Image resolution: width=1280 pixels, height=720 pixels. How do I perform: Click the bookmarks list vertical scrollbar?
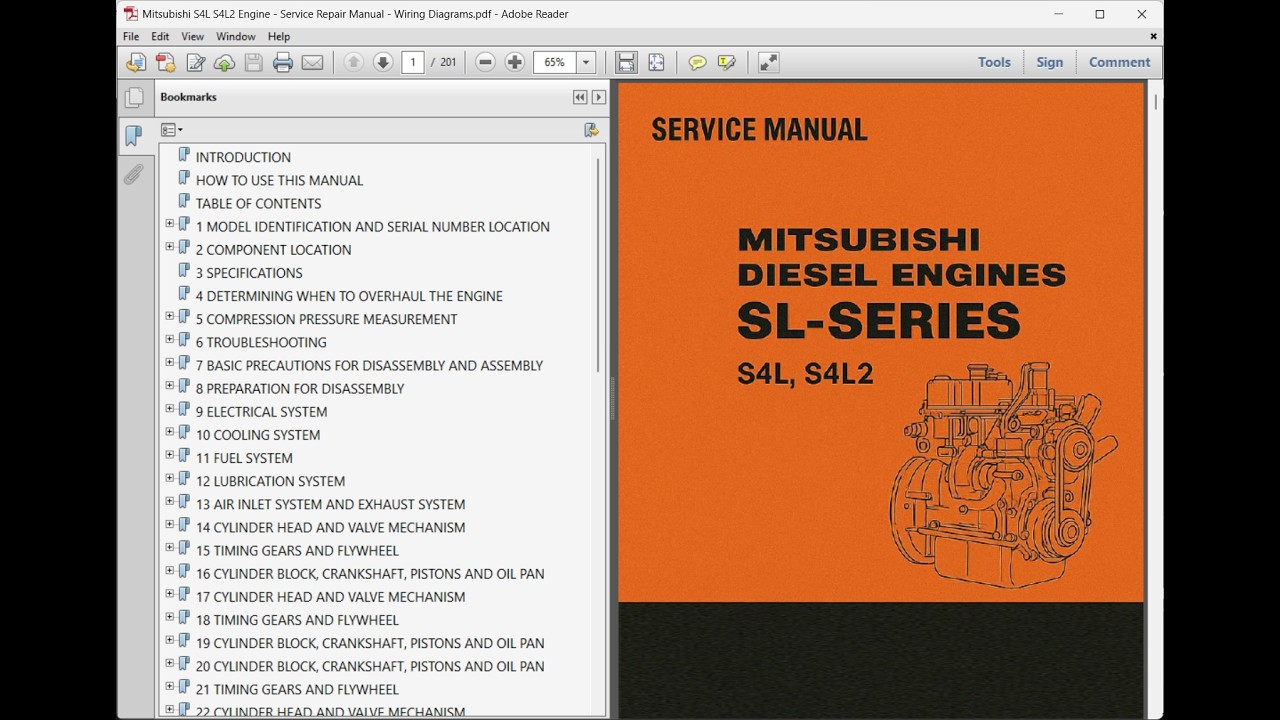(598, 265)
